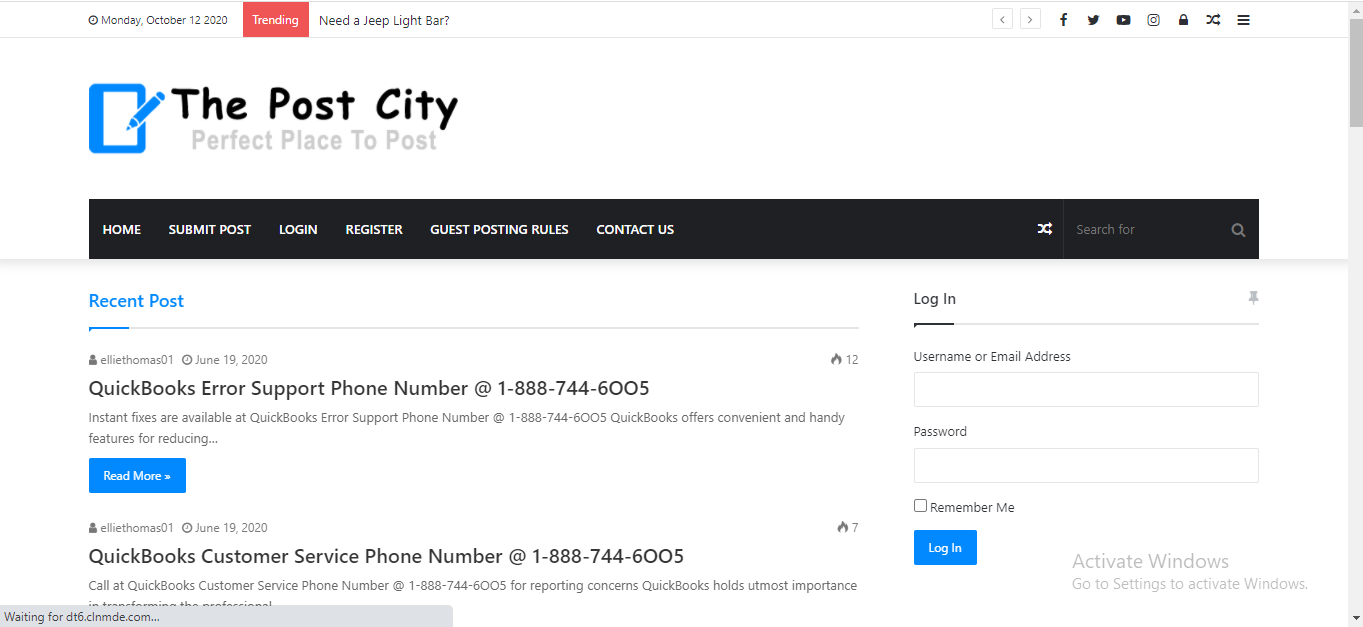This screenshot has width=1363, height=627.
Task: Click The Post City logo
Action: tap(273, 118)
